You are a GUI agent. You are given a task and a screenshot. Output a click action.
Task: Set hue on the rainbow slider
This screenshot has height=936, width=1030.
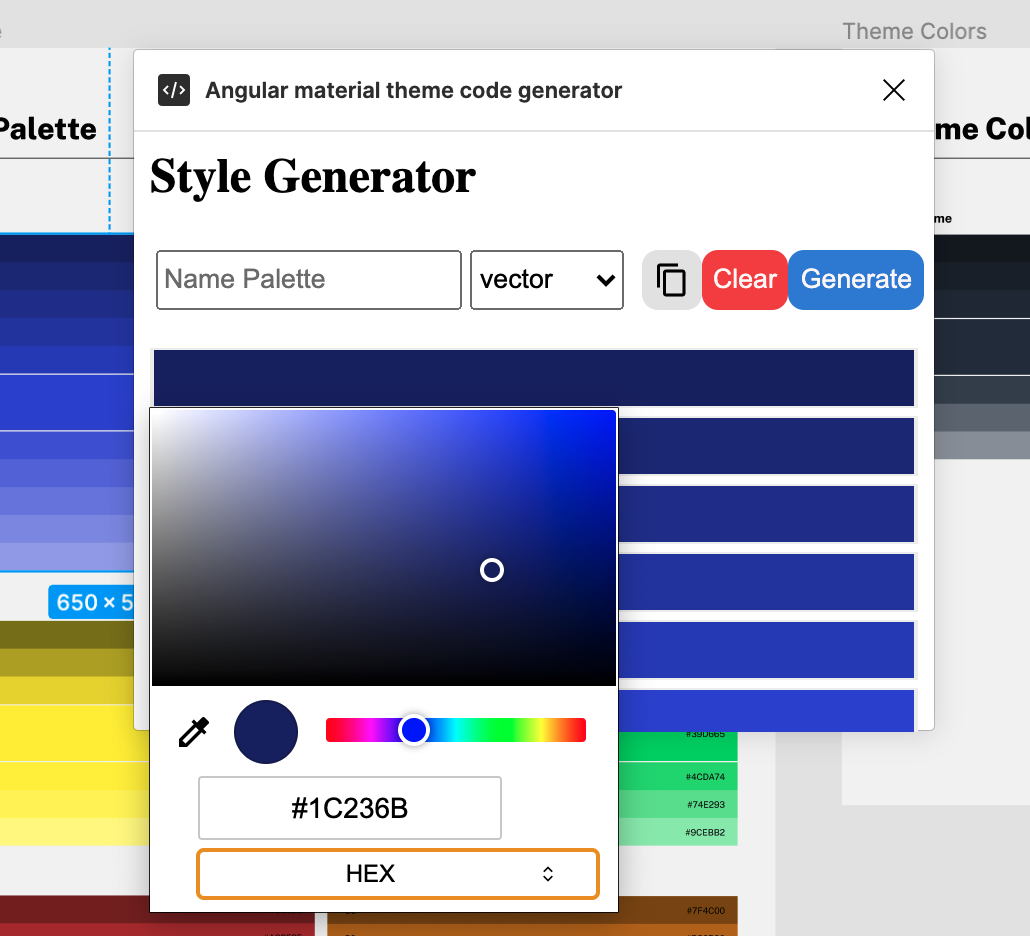(415, 730)
